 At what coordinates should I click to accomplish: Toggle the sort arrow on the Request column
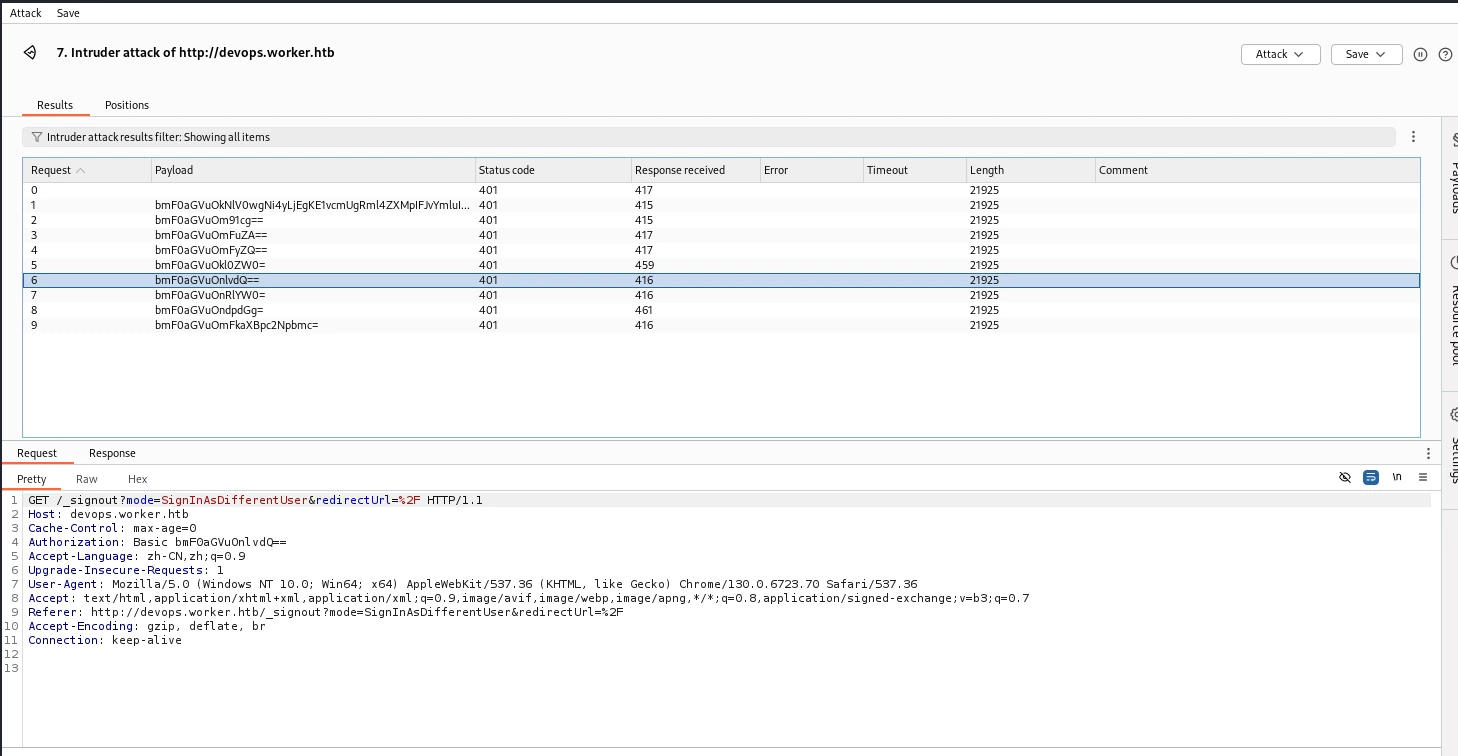(x=80, y=170)
